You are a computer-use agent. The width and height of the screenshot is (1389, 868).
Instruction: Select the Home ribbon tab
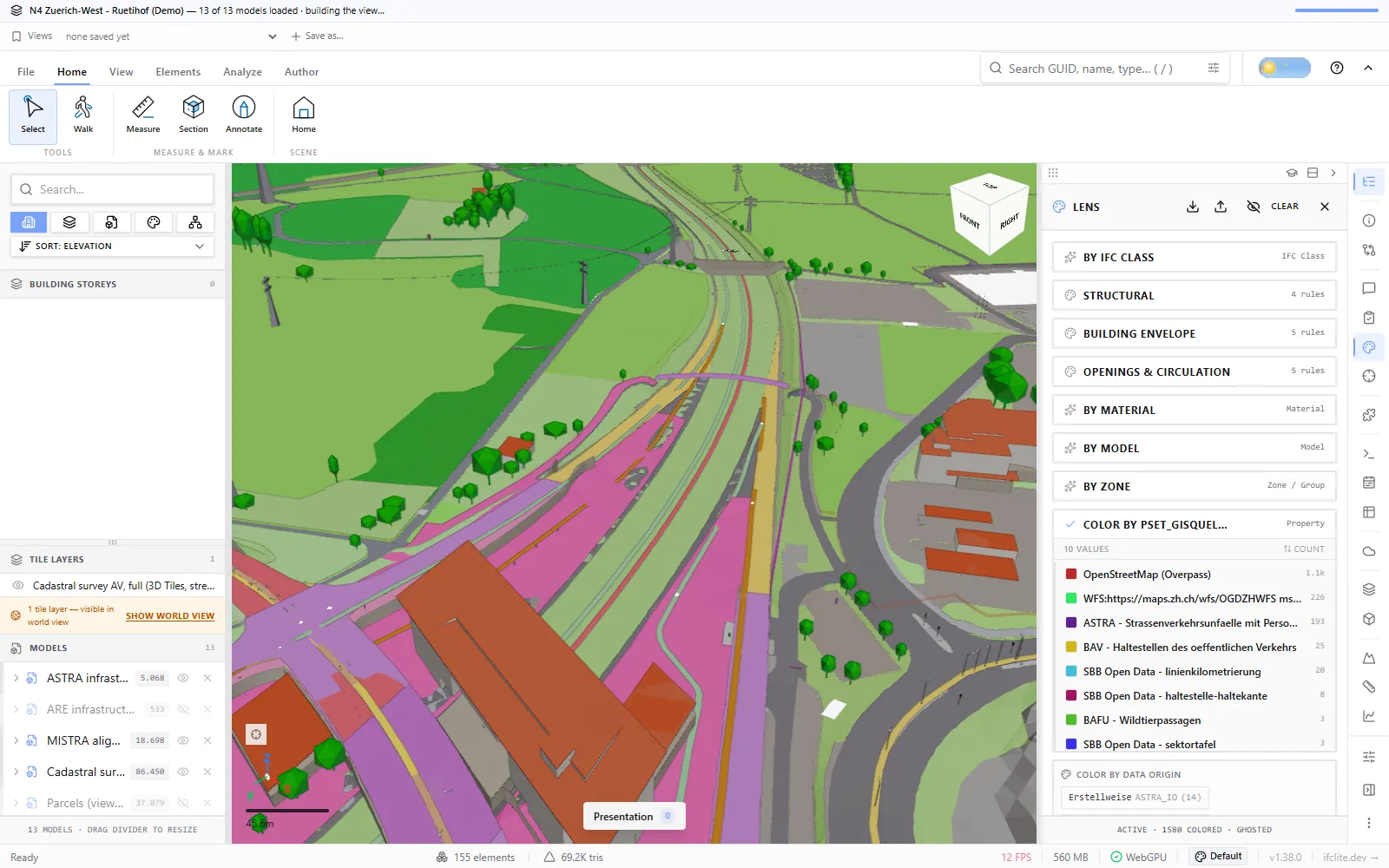pyautogui.click(x=72, y=72)
